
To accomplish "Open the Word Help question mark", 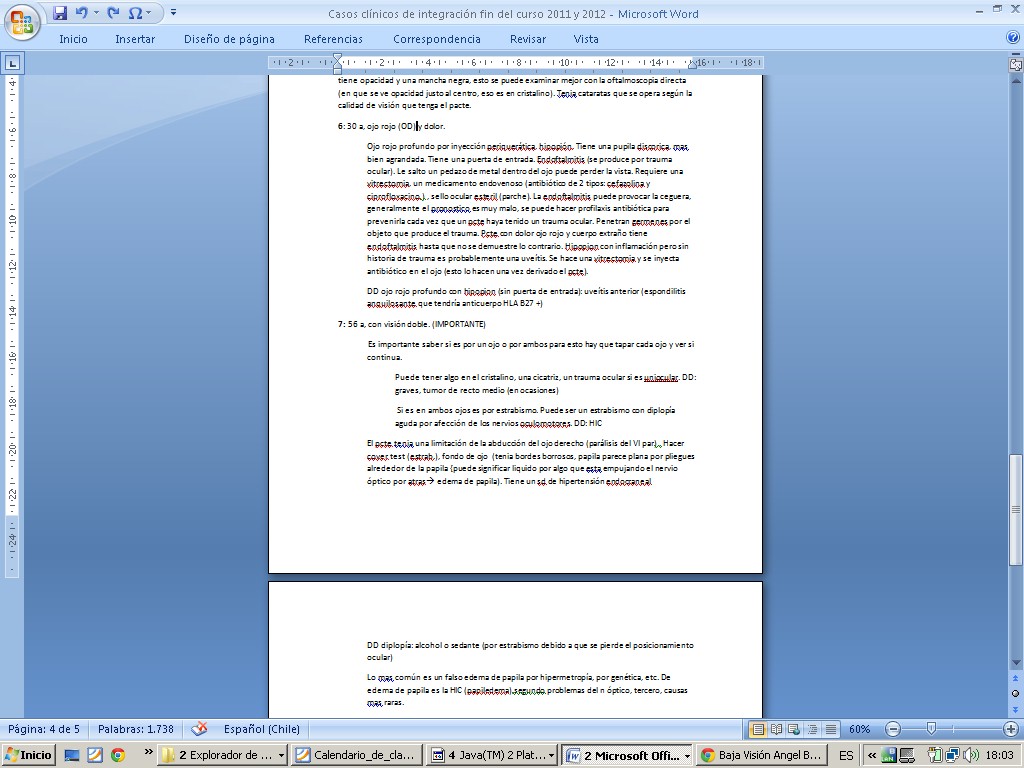I will click(1012, 38).
